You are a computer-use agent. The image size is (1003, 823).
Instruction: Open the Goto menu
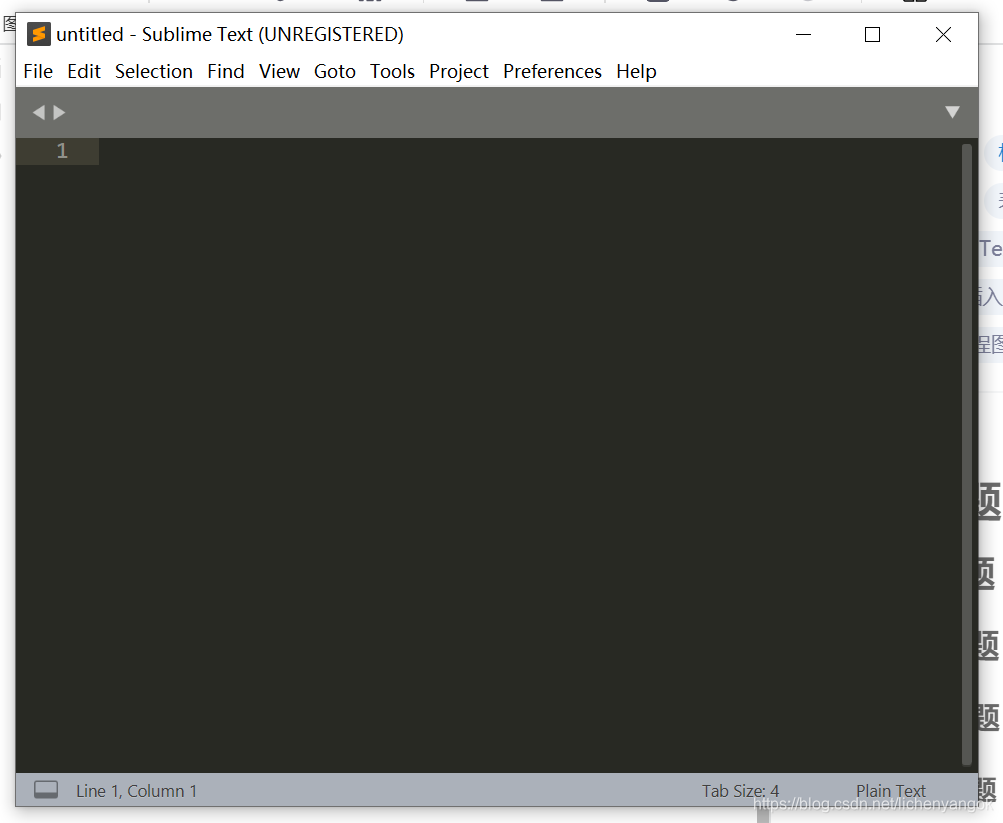(x=335, y=71)
